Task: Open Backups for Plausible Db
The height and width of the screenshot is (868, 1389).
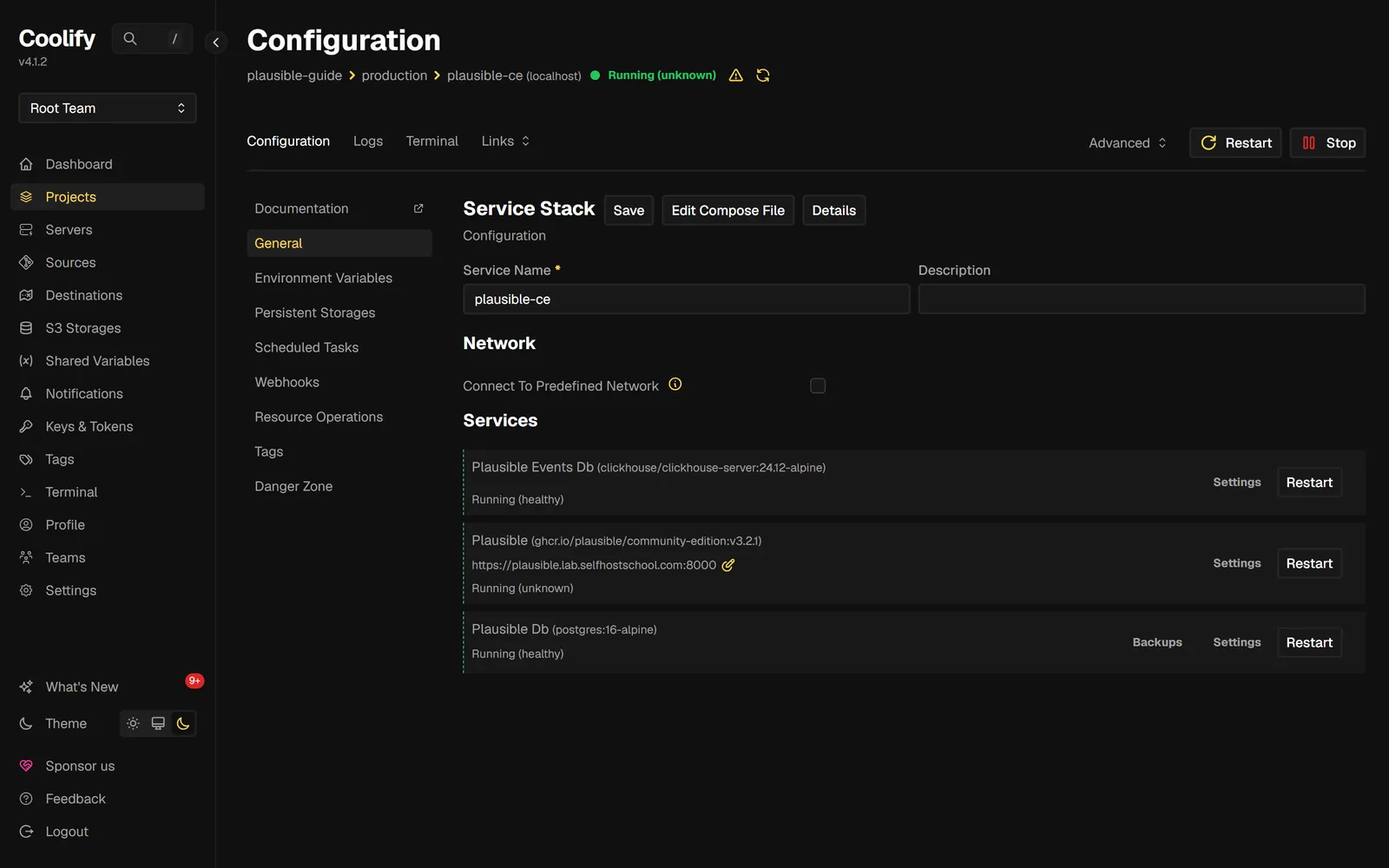Action: (x=1157, y=642)
